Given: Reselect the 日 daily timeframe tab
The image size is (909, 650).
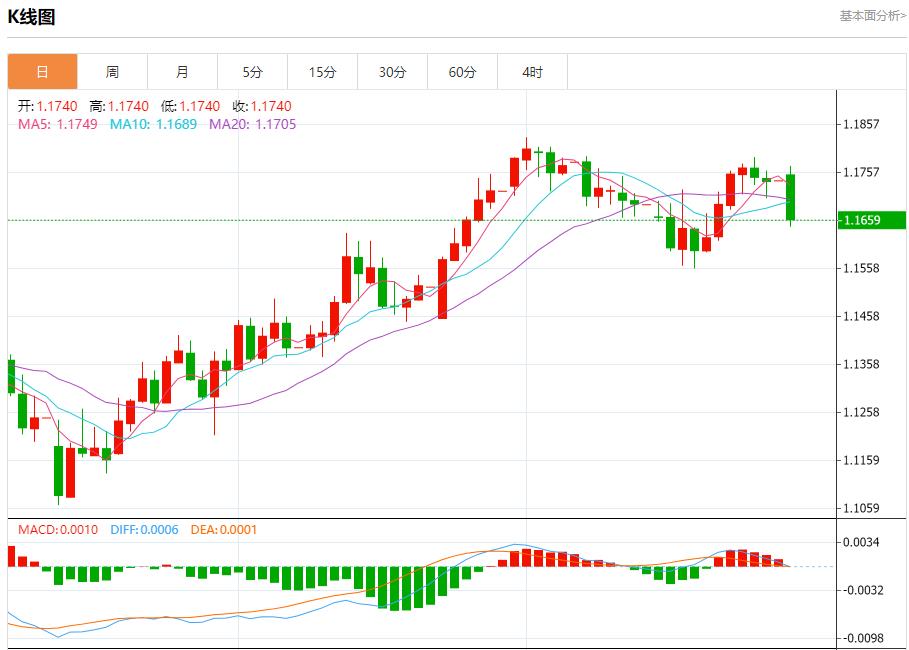Looking at the screenshot, I should [x=42, y=71].
